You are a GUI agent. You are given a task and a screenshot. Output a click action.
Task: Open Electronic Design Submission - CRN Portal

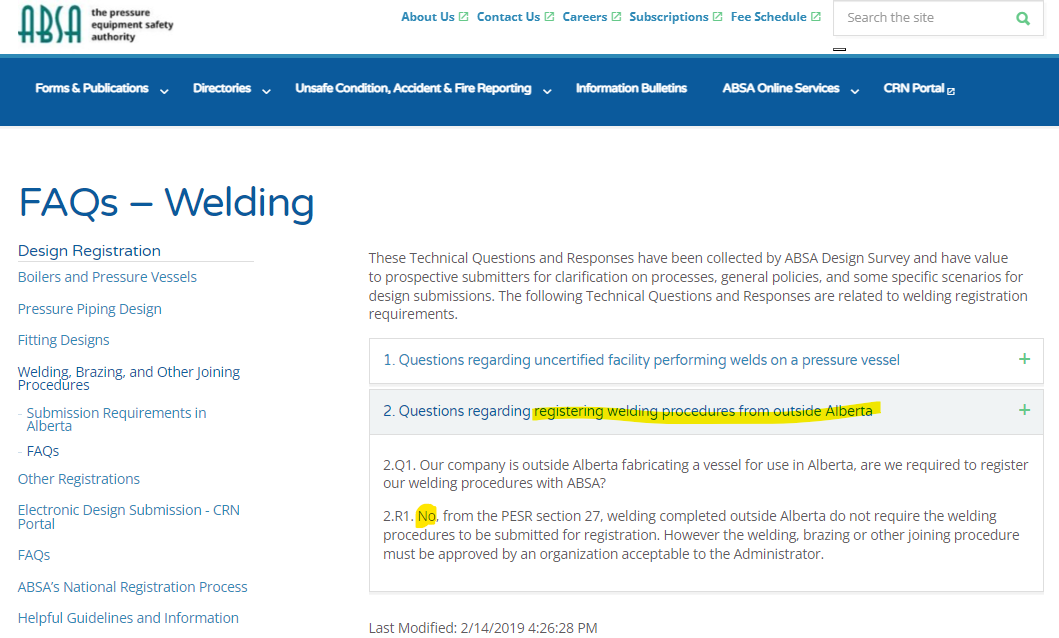click(128, 516)
